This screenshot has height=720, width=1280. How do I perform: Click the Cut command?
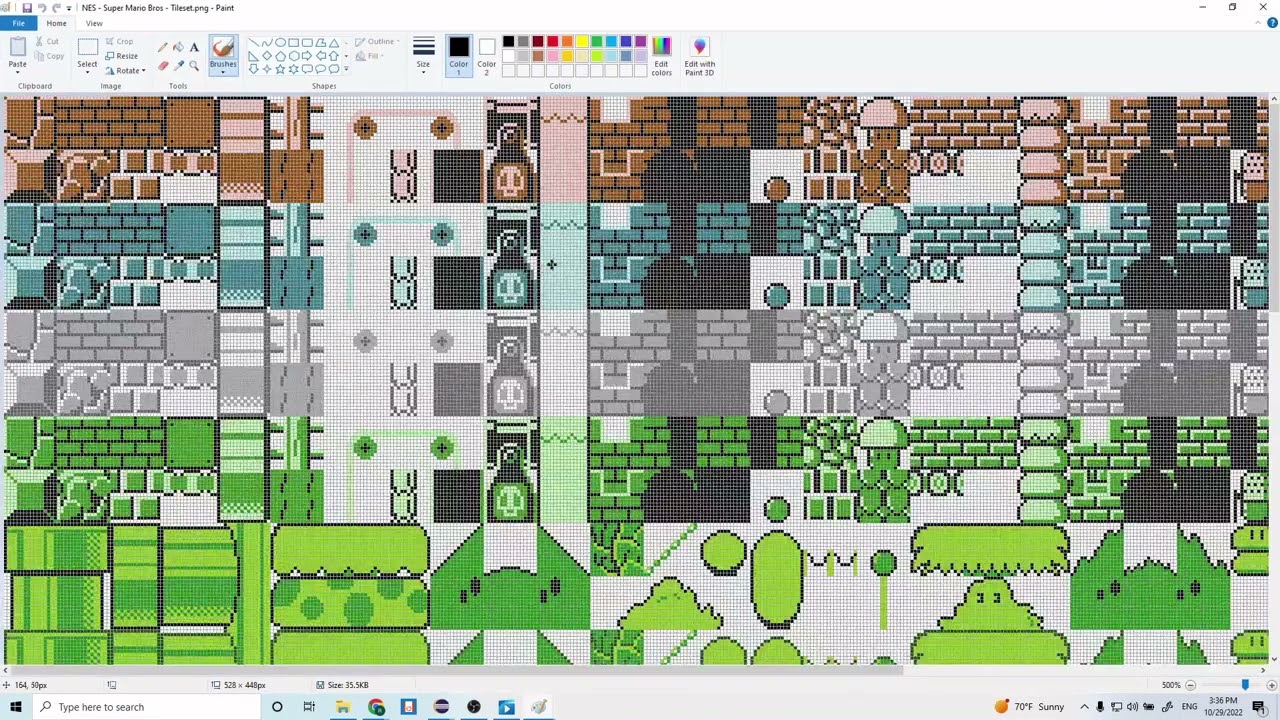point(47,41)
